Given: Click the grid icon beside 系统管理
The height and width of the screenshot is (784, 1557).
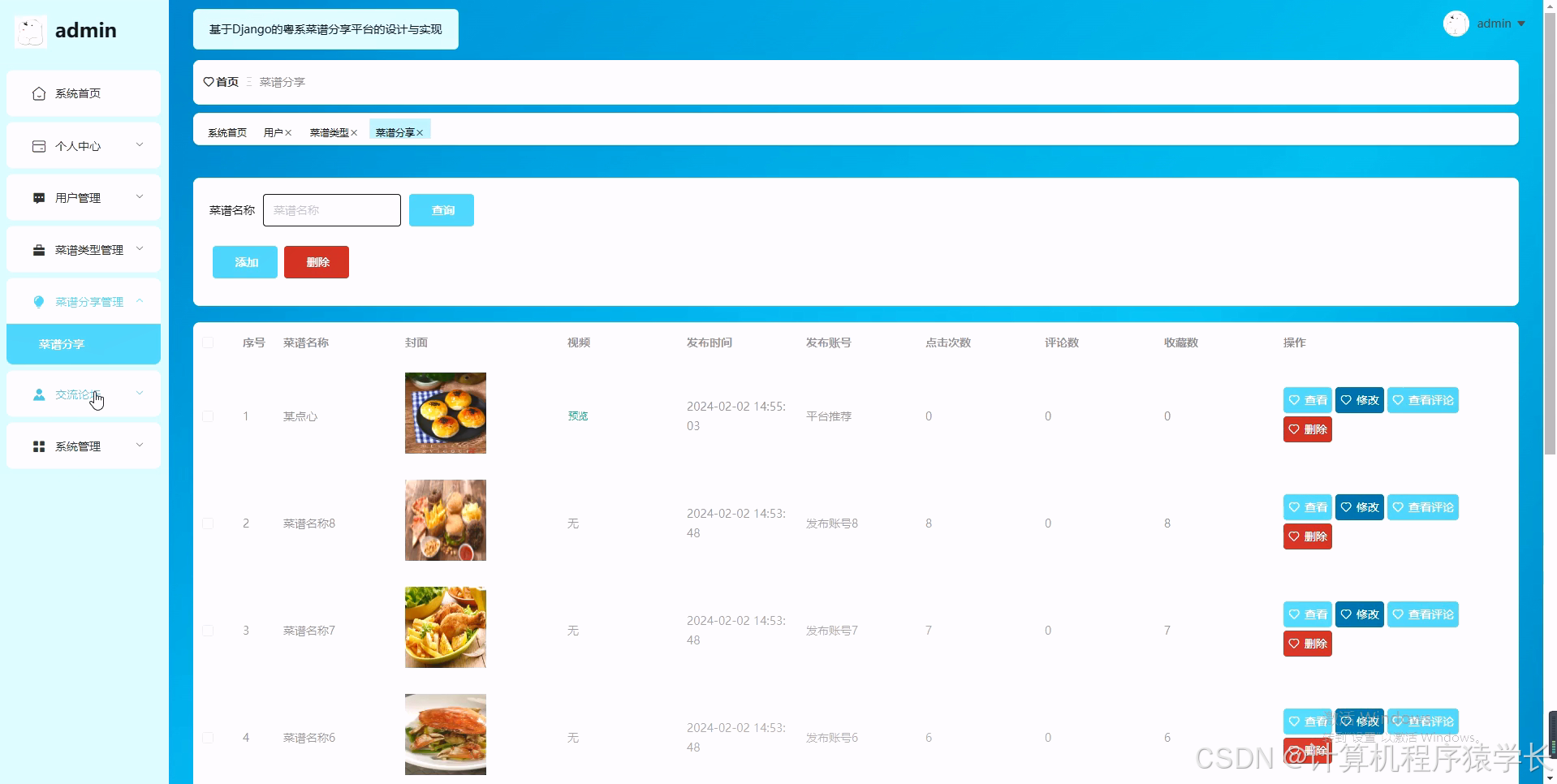Looking at the screenshot, I should pos(39,446).
